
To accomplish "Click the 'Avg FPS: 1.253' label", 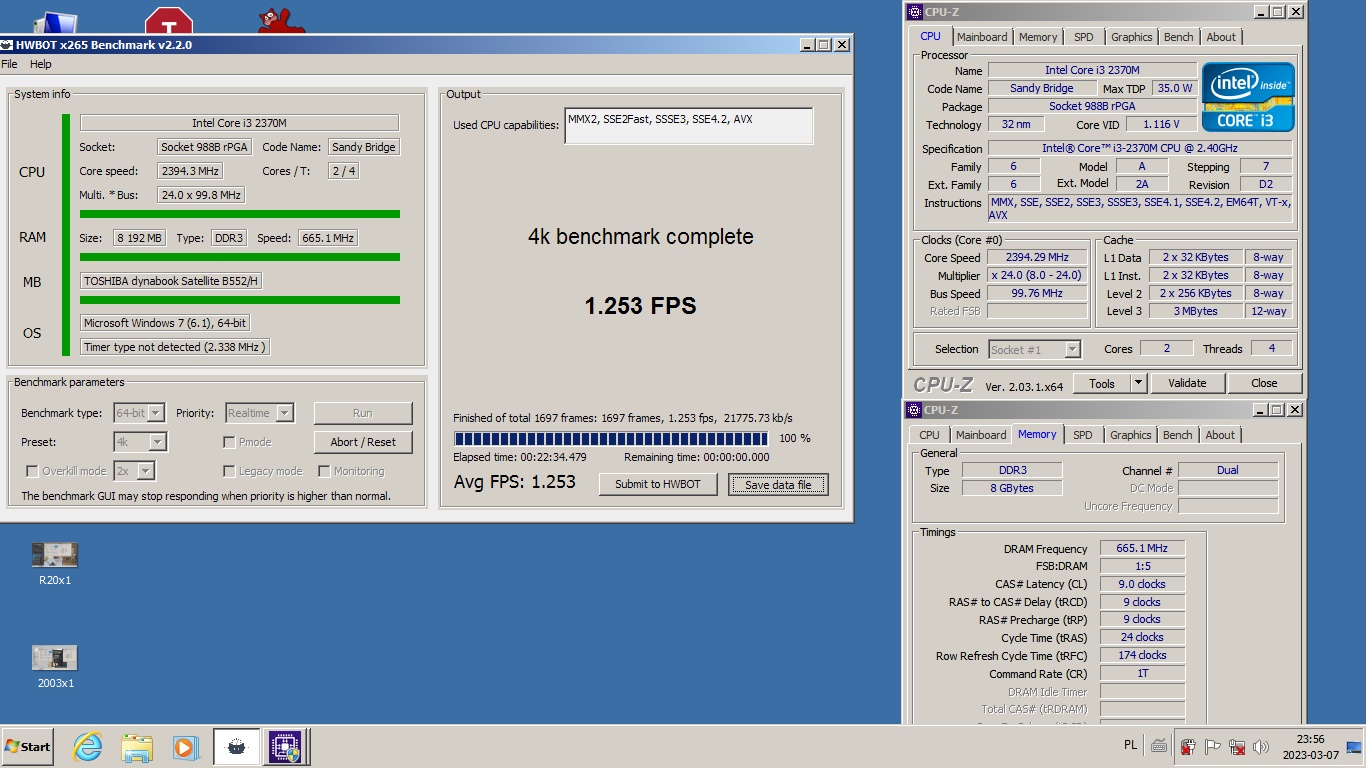I will click(x=515, y=482).
